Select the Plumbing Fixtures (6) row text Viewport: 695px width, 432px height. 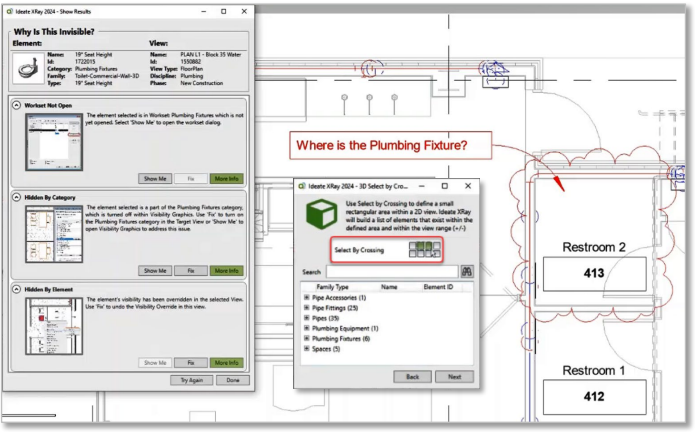[x=341, y=339]
